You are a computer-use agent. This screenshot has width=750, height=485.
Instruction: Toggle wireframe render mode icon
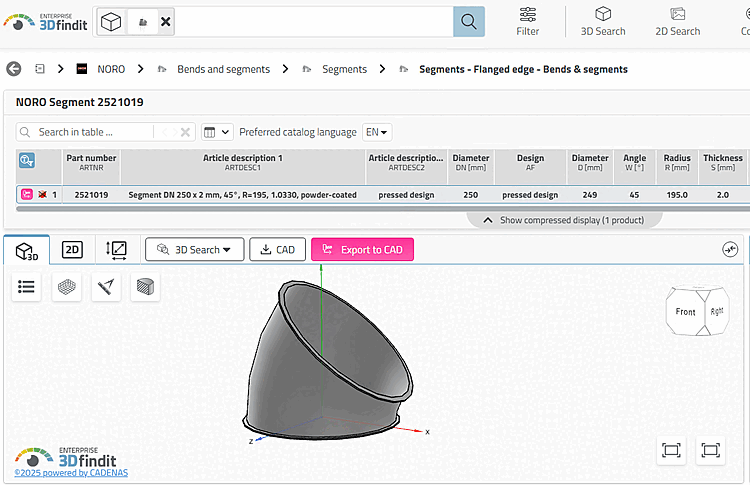click(66, 287)
